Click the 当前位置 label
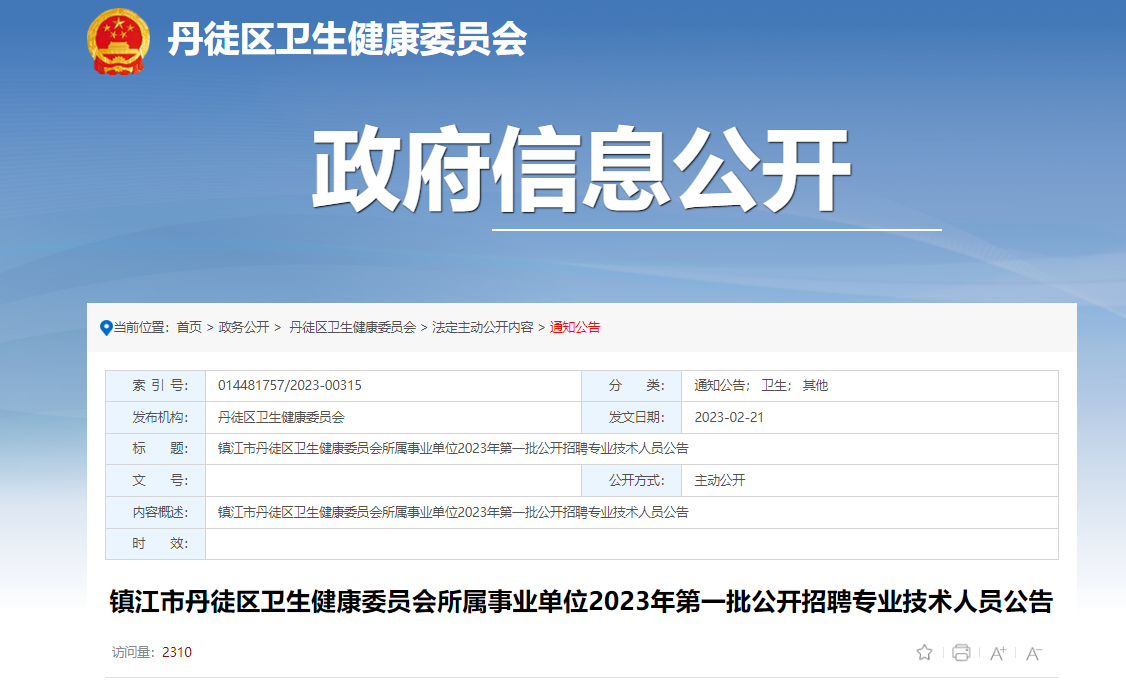 [x=141, y=327]
